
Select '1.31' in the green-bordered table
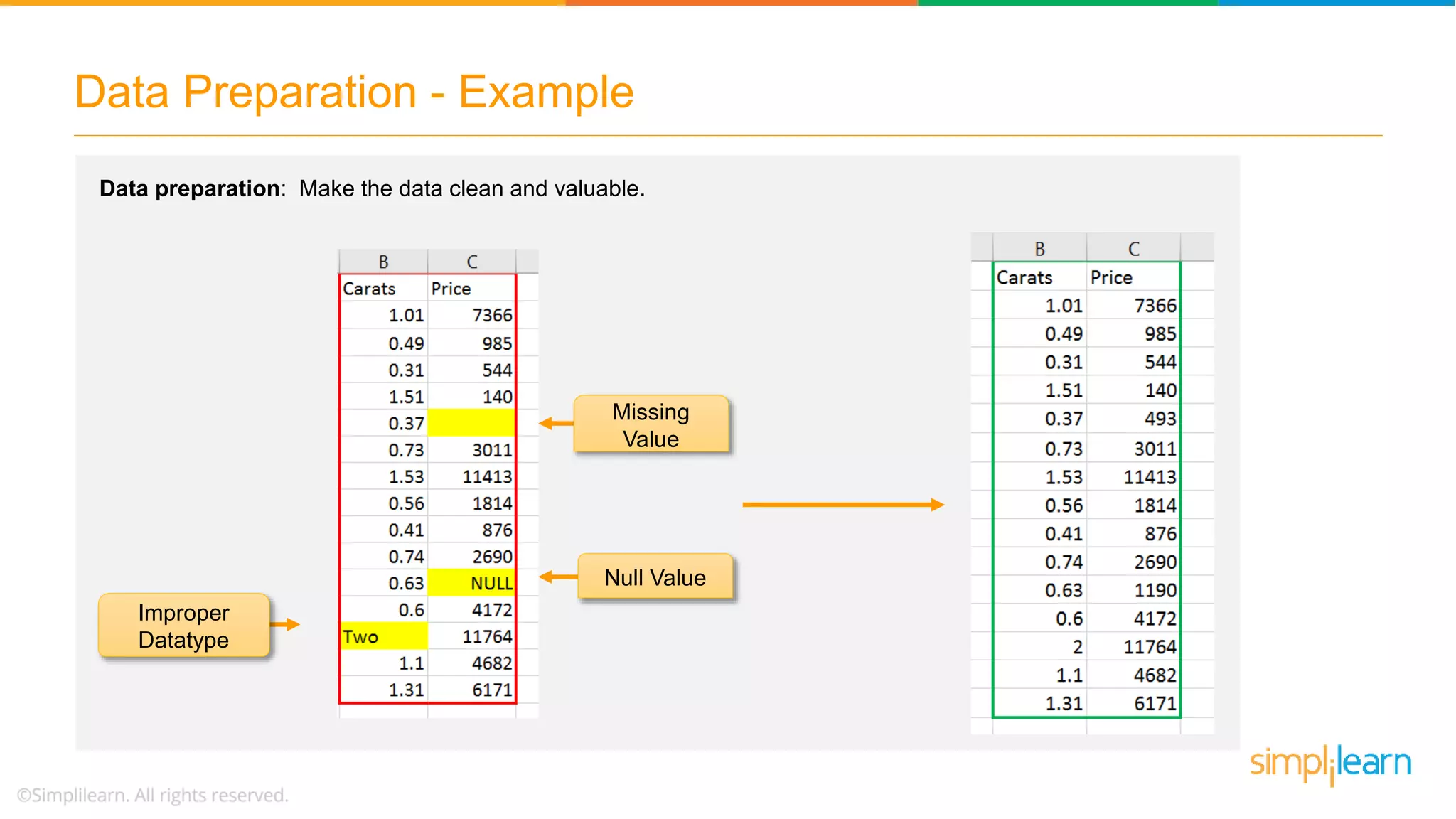[x=1040, y=703]
